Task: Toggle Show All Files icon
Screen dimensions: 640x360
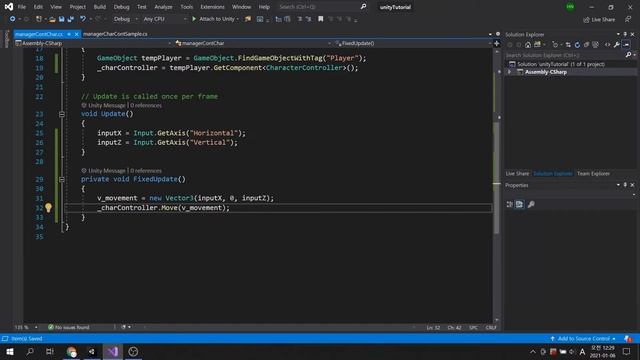Action: (x=596, y=44)
